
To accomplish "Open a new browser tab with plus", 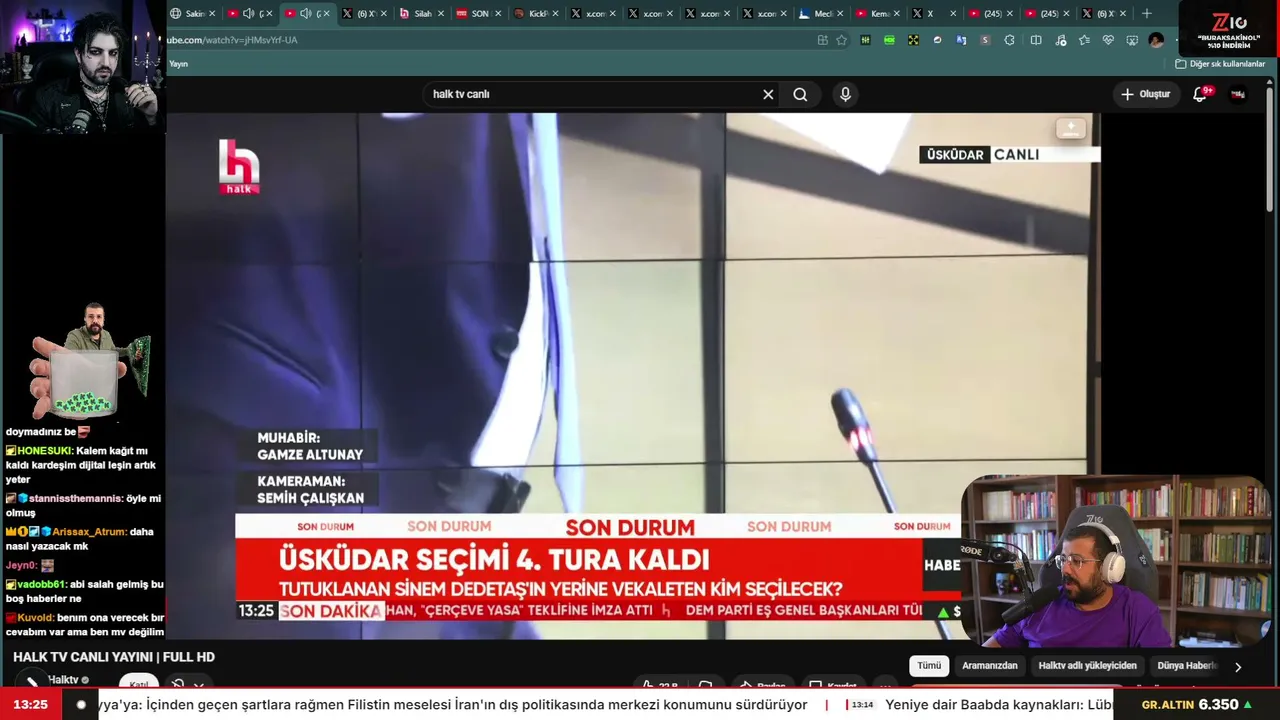I will [x=1147, y=14].
